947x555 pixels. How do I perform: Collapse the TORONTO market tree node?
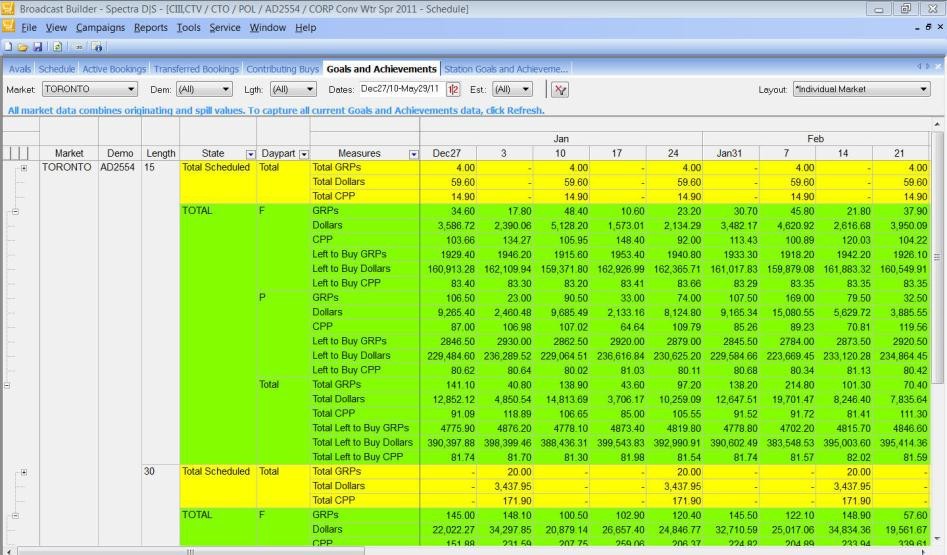[7, 385]
